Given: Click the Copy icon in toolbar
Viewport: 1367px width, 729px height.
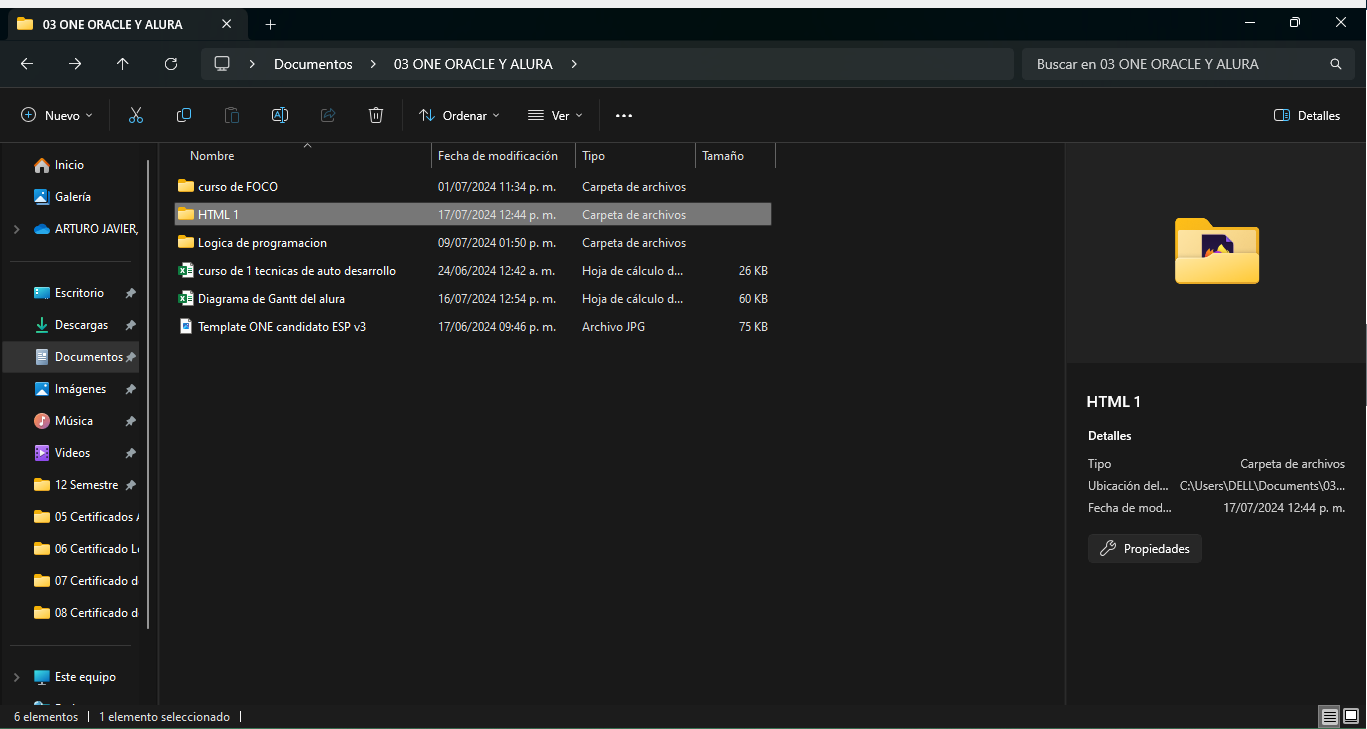Looking at the screenshot, I should 184,115.
